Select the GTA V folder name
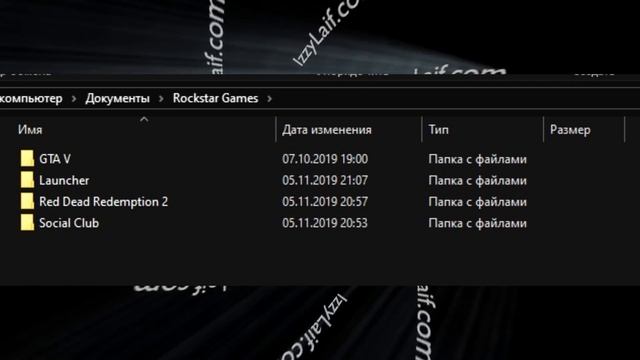The height and width of the screenshot is (360, 640). [55, 159]
